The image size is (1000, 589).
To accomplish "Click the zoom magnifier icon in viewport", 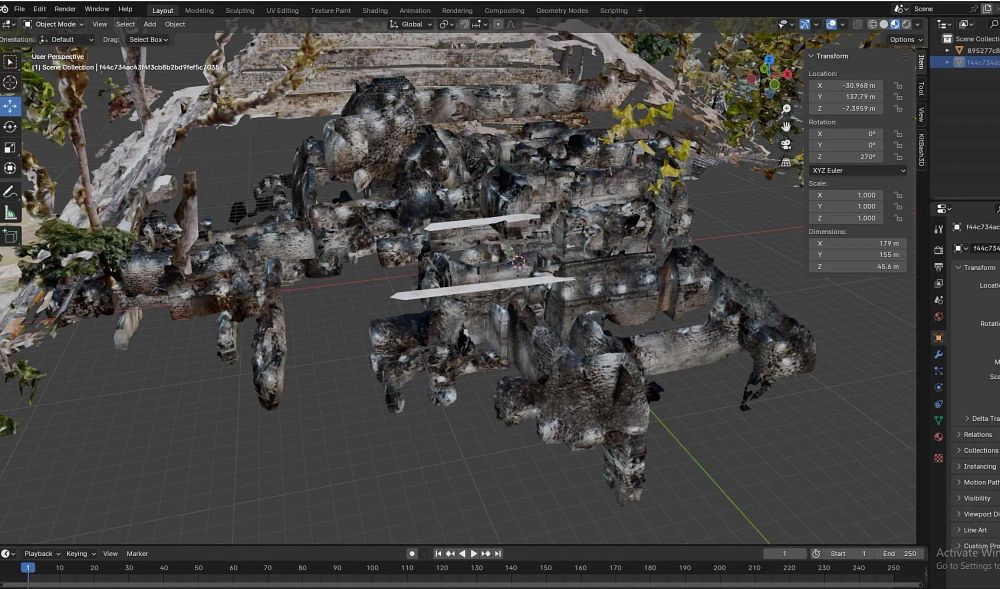I will 787,108.
